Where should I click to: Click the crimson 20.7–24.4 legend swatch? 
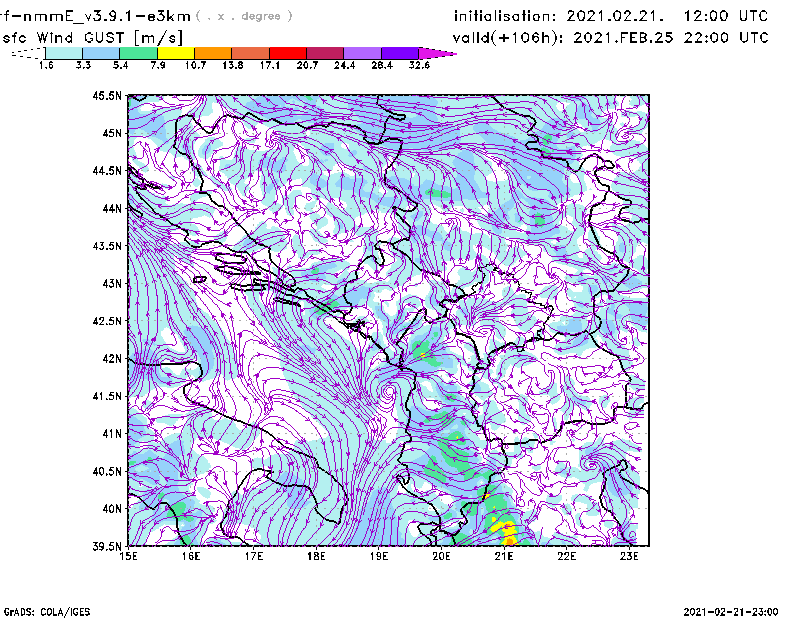[325, 53]
